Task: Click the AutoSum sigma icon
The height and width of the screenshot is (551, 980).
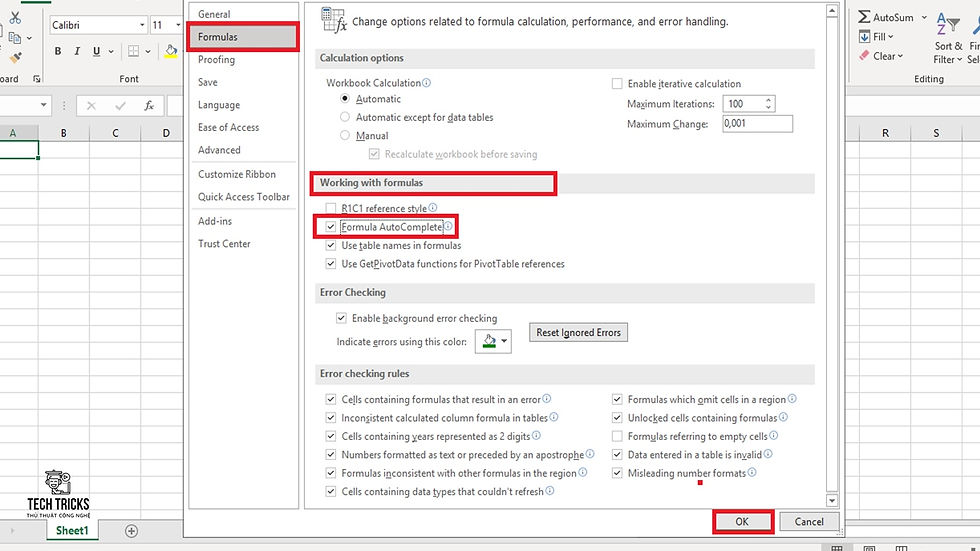Action: tap(864, 17)
